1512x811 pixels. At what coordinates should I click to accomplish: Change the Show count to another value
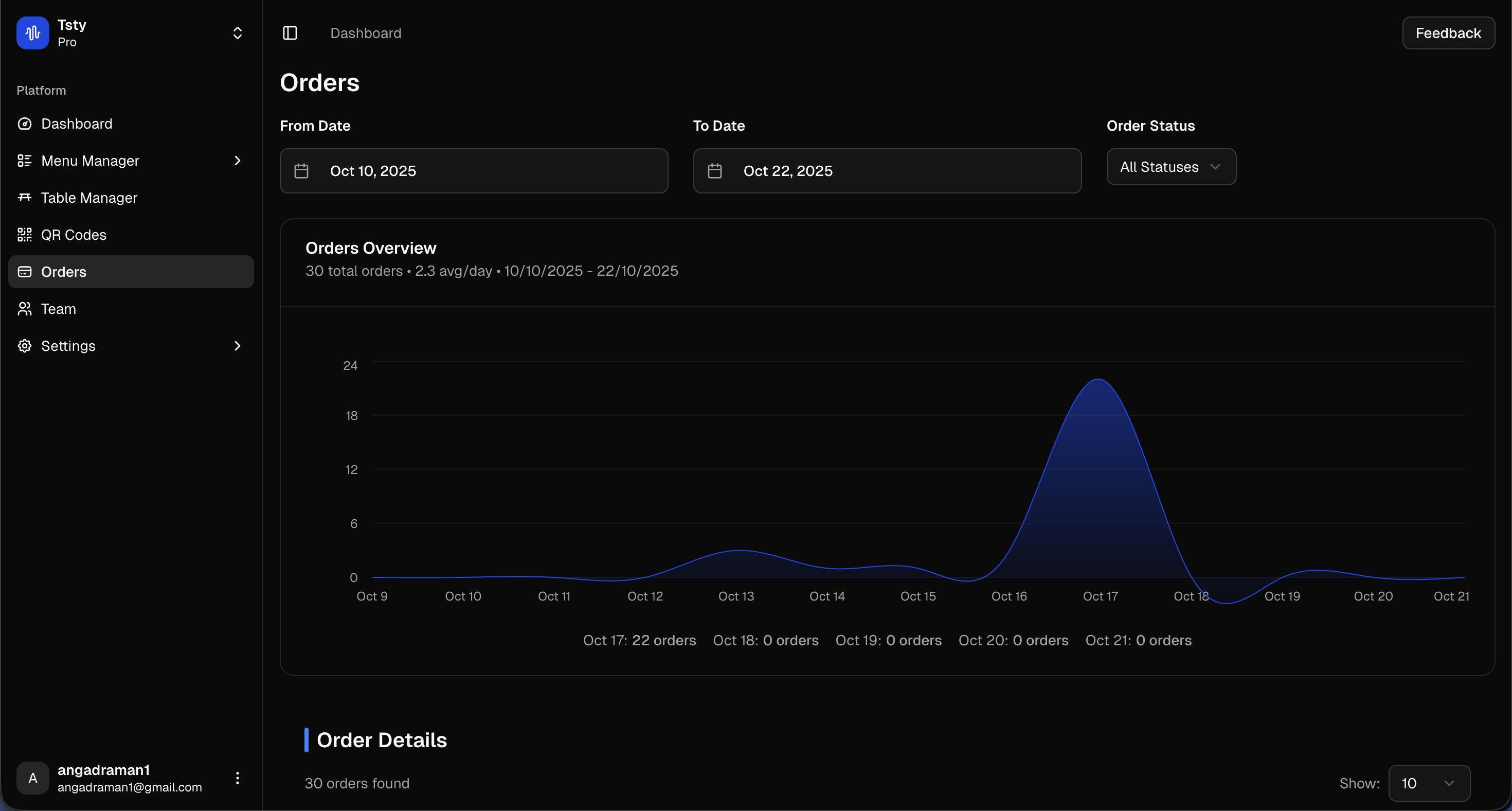pyautogui.click(x=1429, y=783)
